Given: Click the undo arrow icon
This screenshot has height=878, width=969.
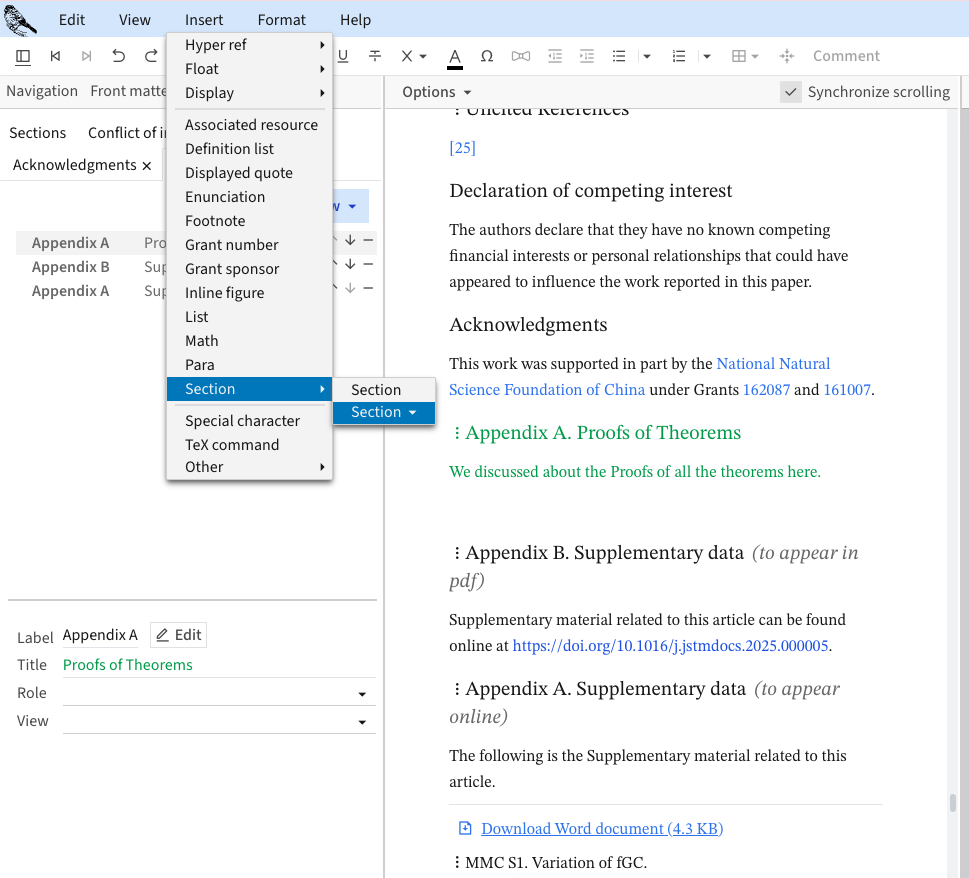Looking at the screenshot, I should [119, 56].
